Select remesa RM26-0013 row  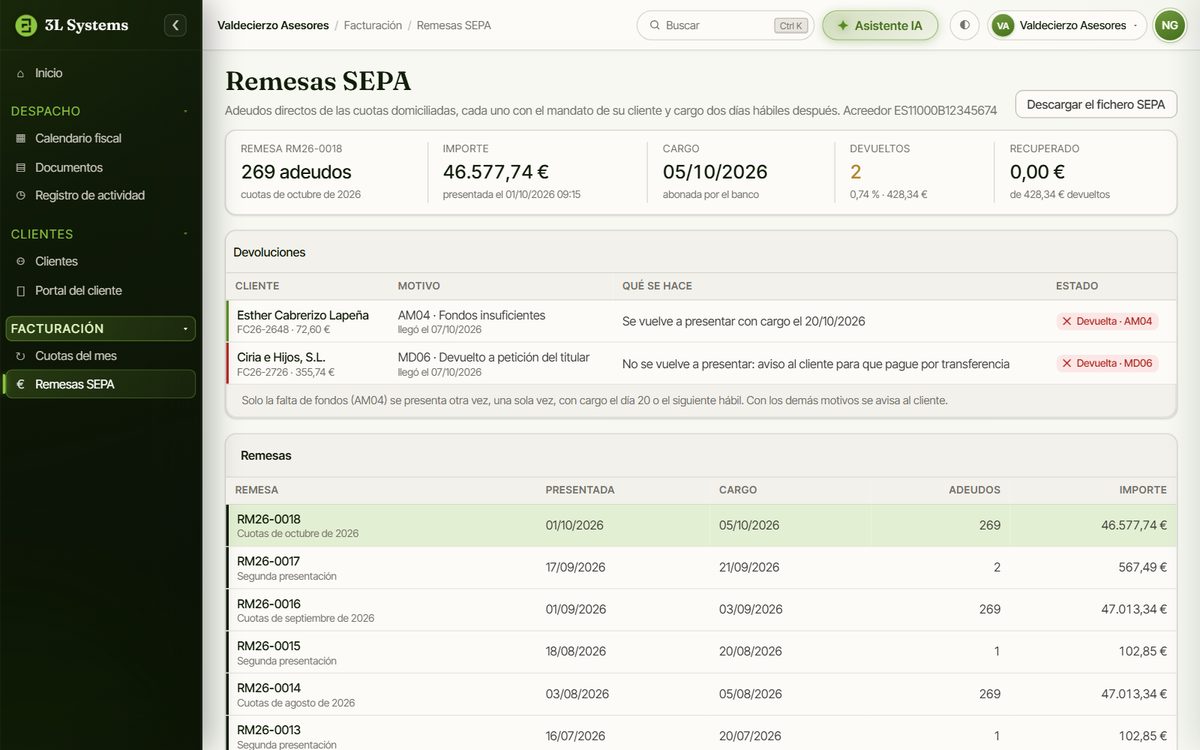point(701,733)
